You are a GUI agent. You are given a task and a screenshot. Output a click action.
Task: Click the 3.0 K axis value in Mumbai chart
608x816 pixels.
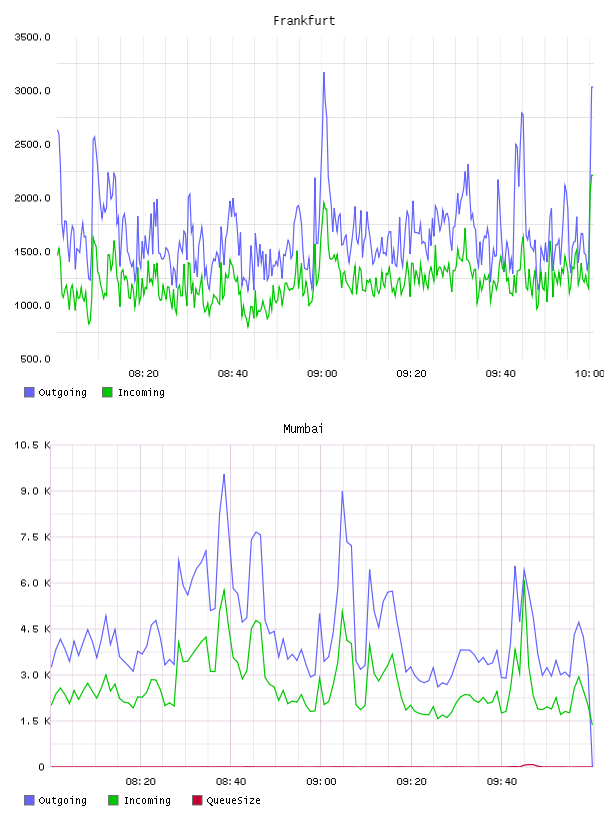pos(35,675)
